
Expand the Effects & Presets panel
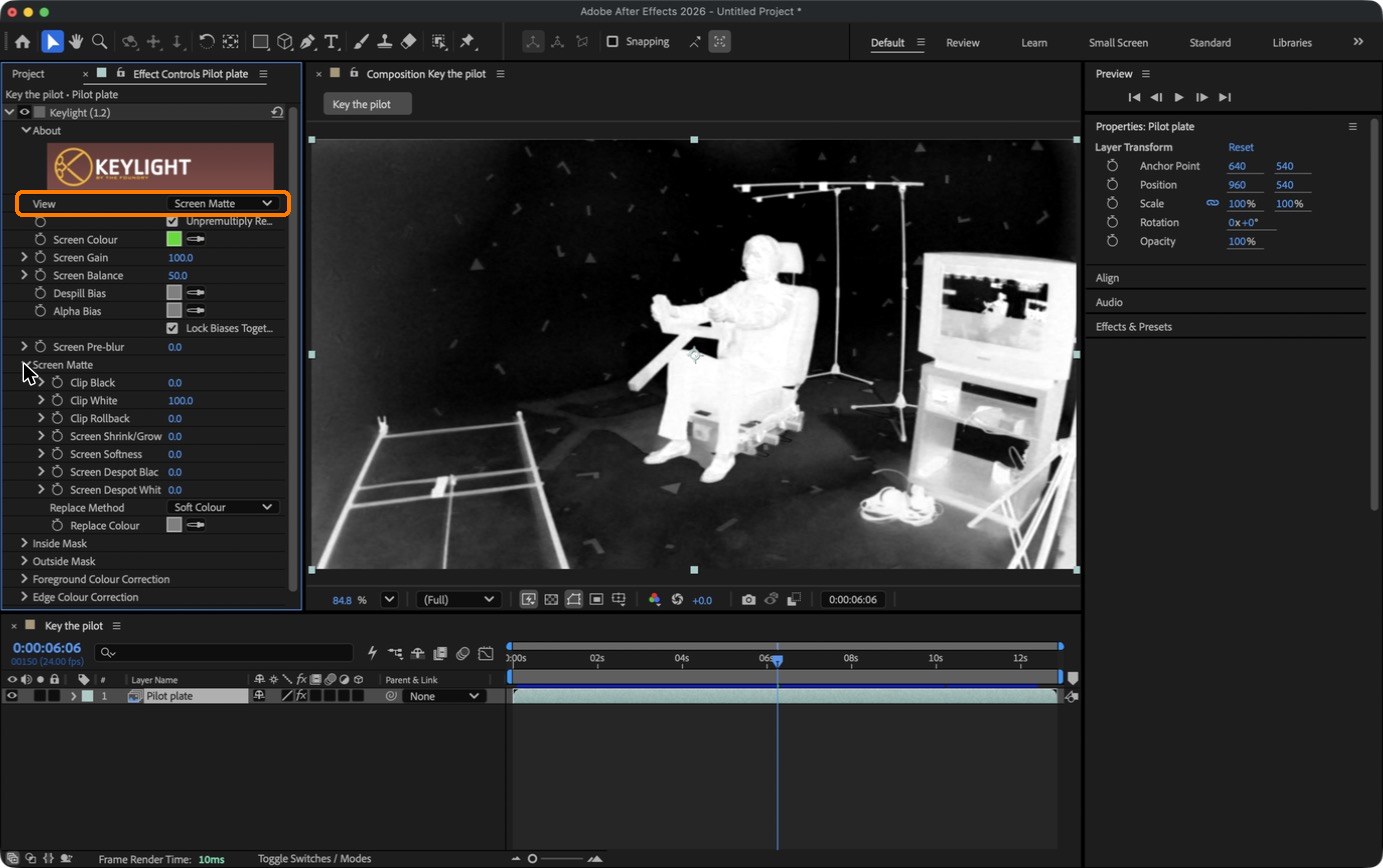[x=1133, y=327]
